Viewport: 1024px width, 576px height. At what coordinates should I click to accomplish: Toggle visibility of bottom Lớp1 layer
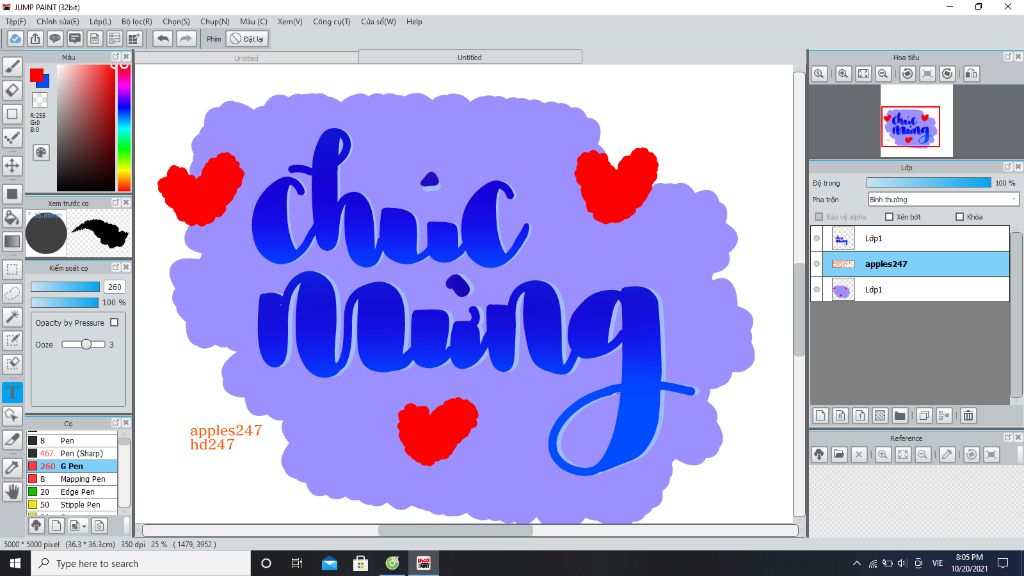click(x=817, y=289)
